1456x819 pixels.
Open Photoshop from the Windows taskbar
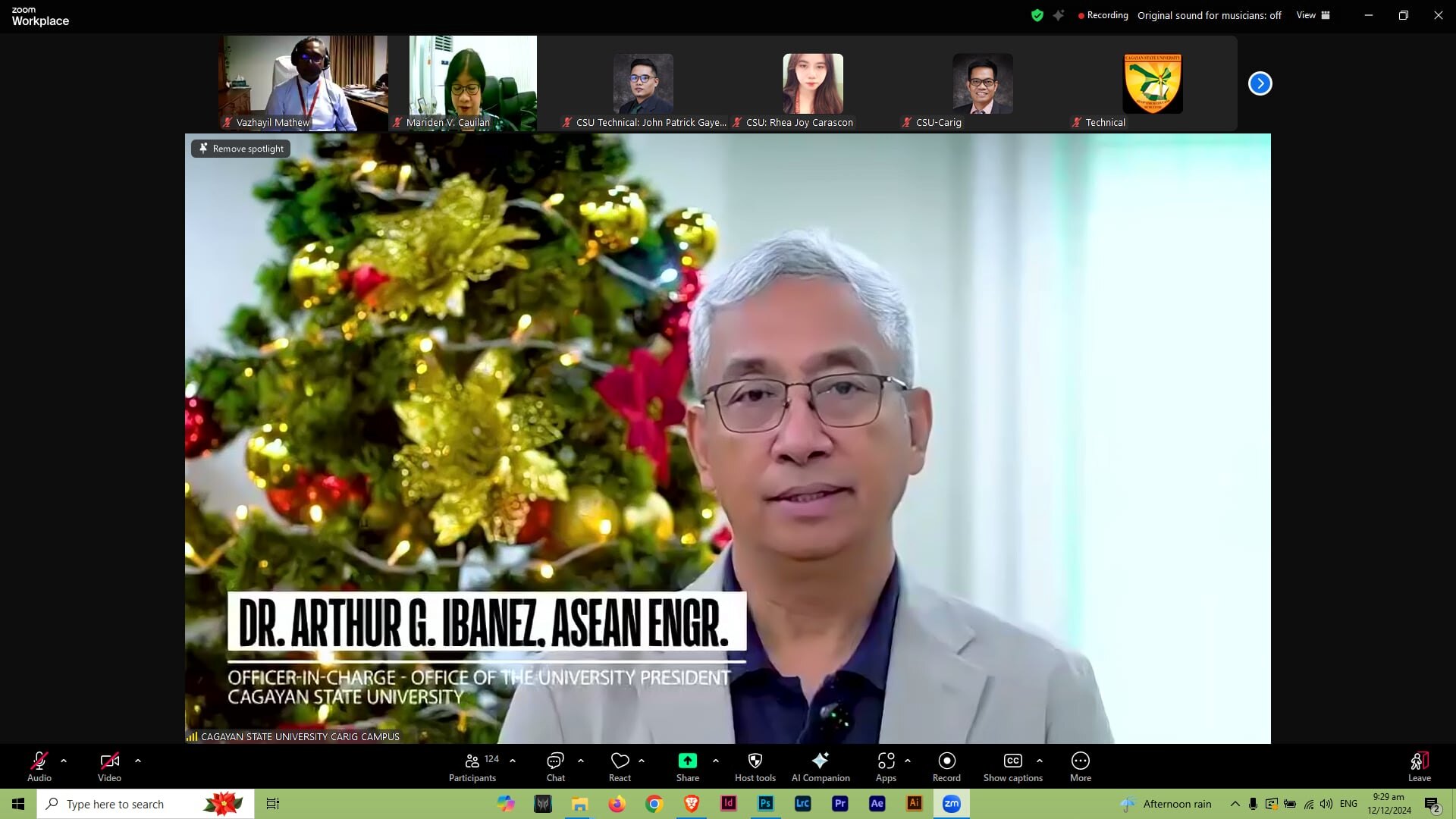tap(765, 804)
